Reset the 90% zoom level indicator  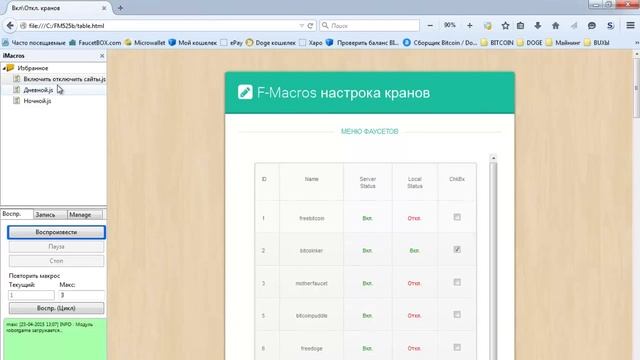tap(450, 25)
